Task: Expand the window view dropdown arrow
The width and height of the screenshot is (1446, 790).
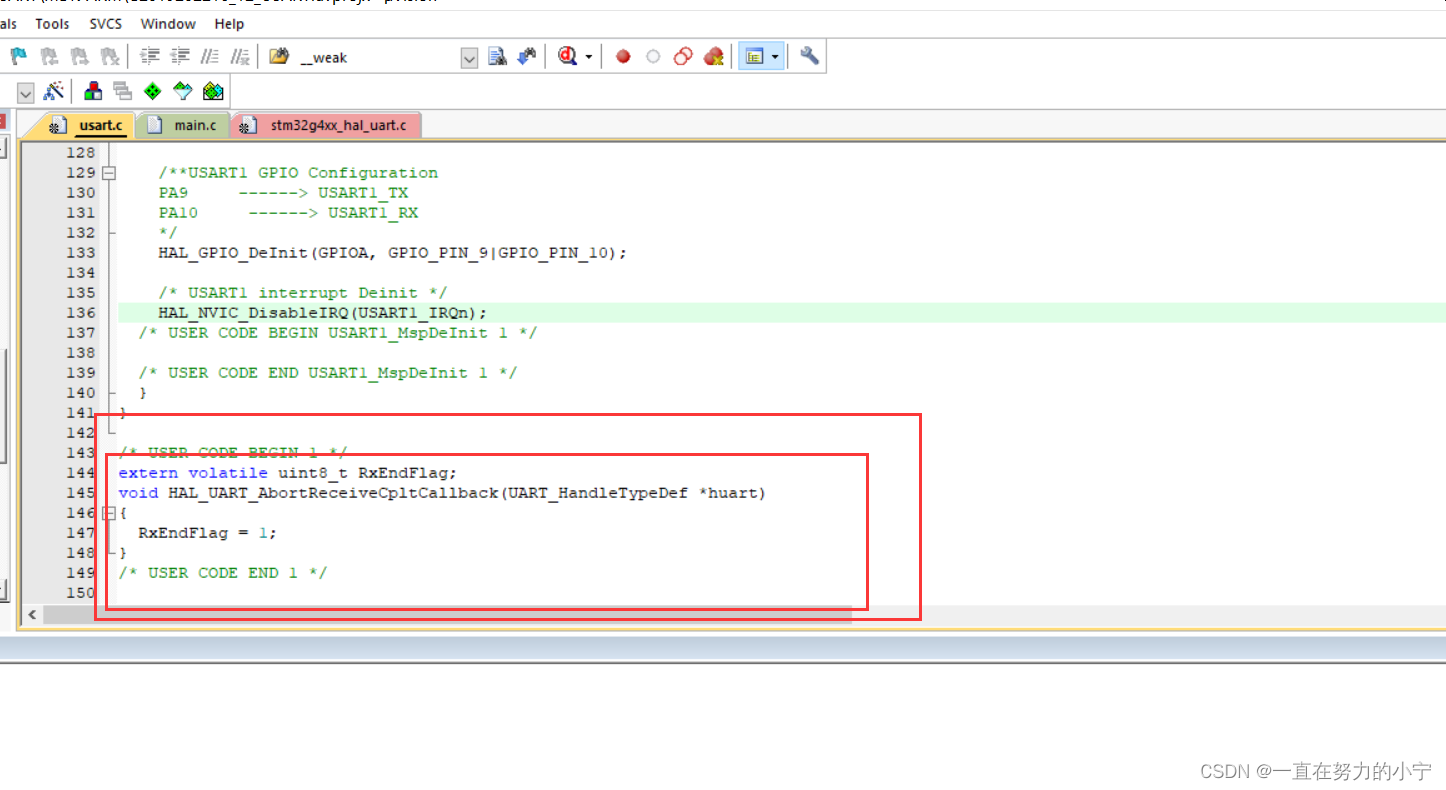Action: [775, 57]
